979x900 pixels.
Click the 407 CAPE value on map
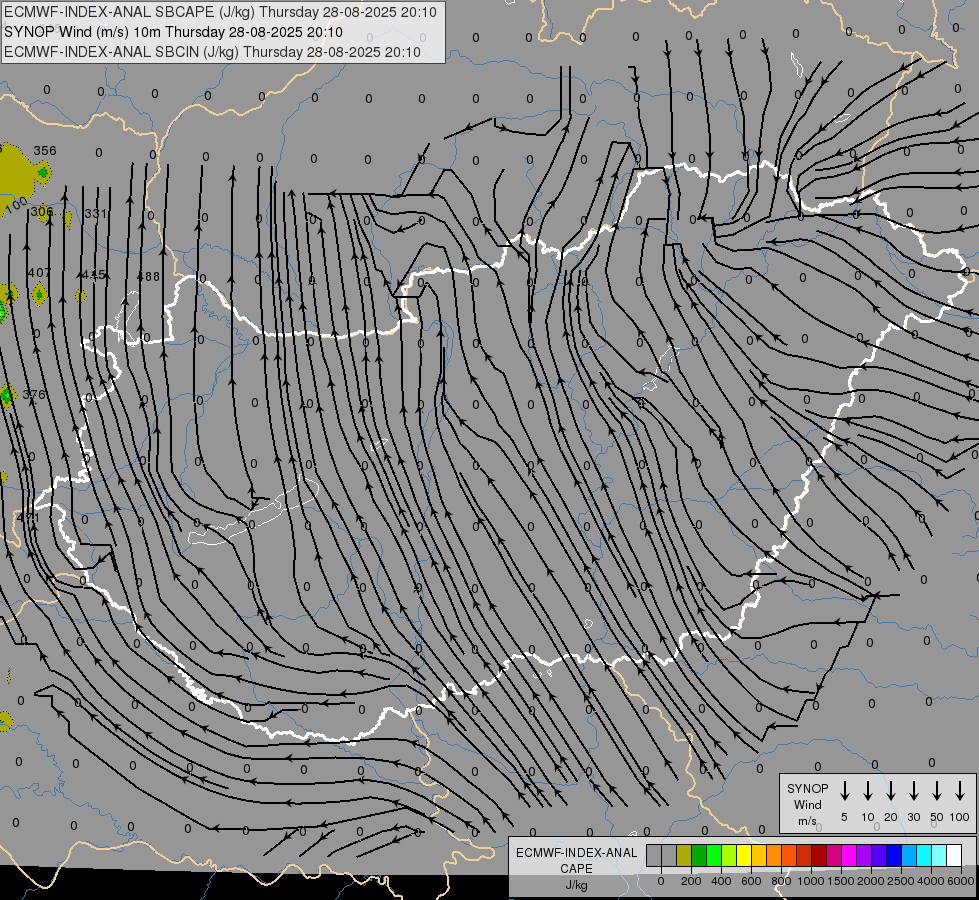click(x=39, y=272)
